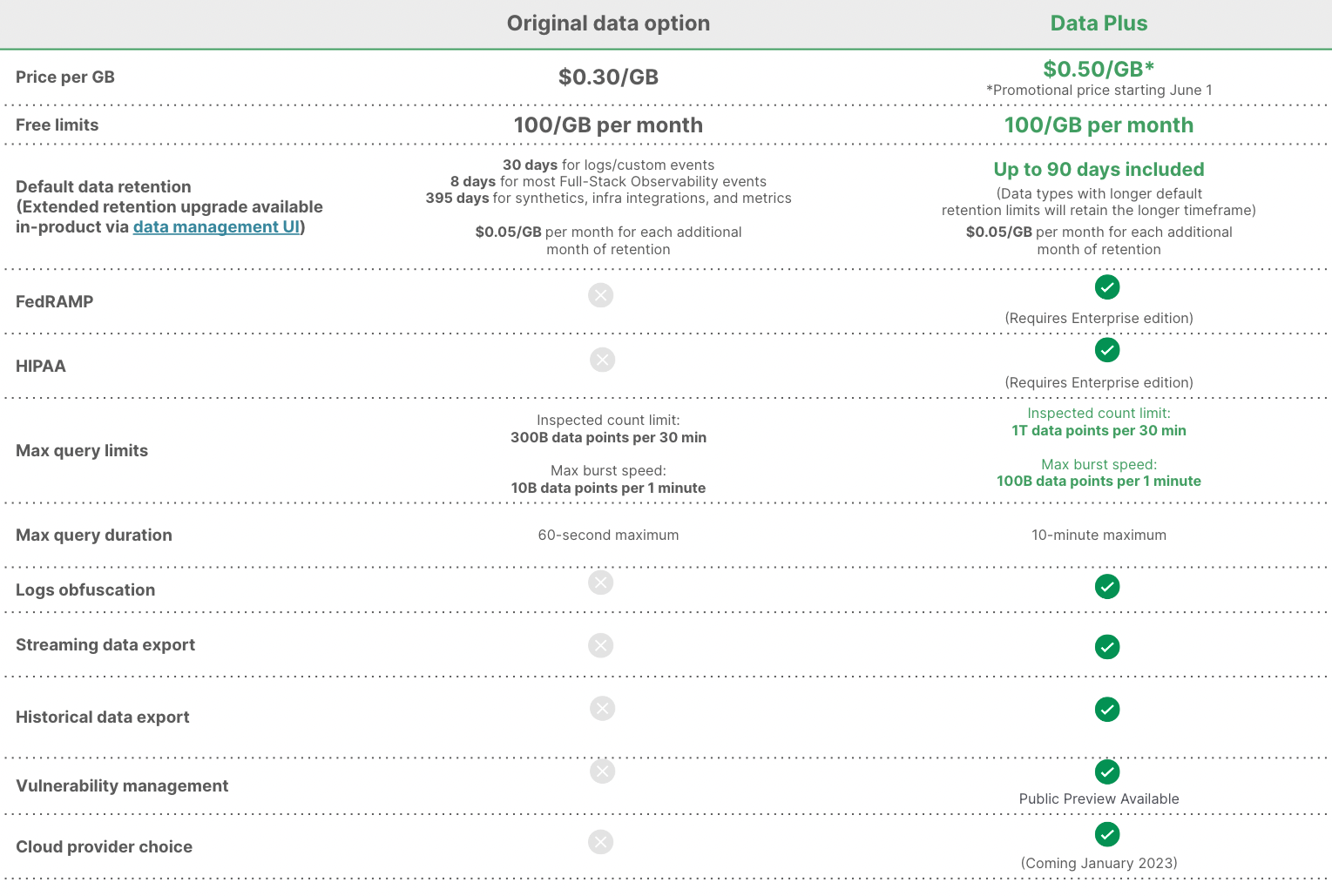The image size is (1332, 896).
Task: Toggle the Cloud provider choice X mark
Action: tap(600, 842)
